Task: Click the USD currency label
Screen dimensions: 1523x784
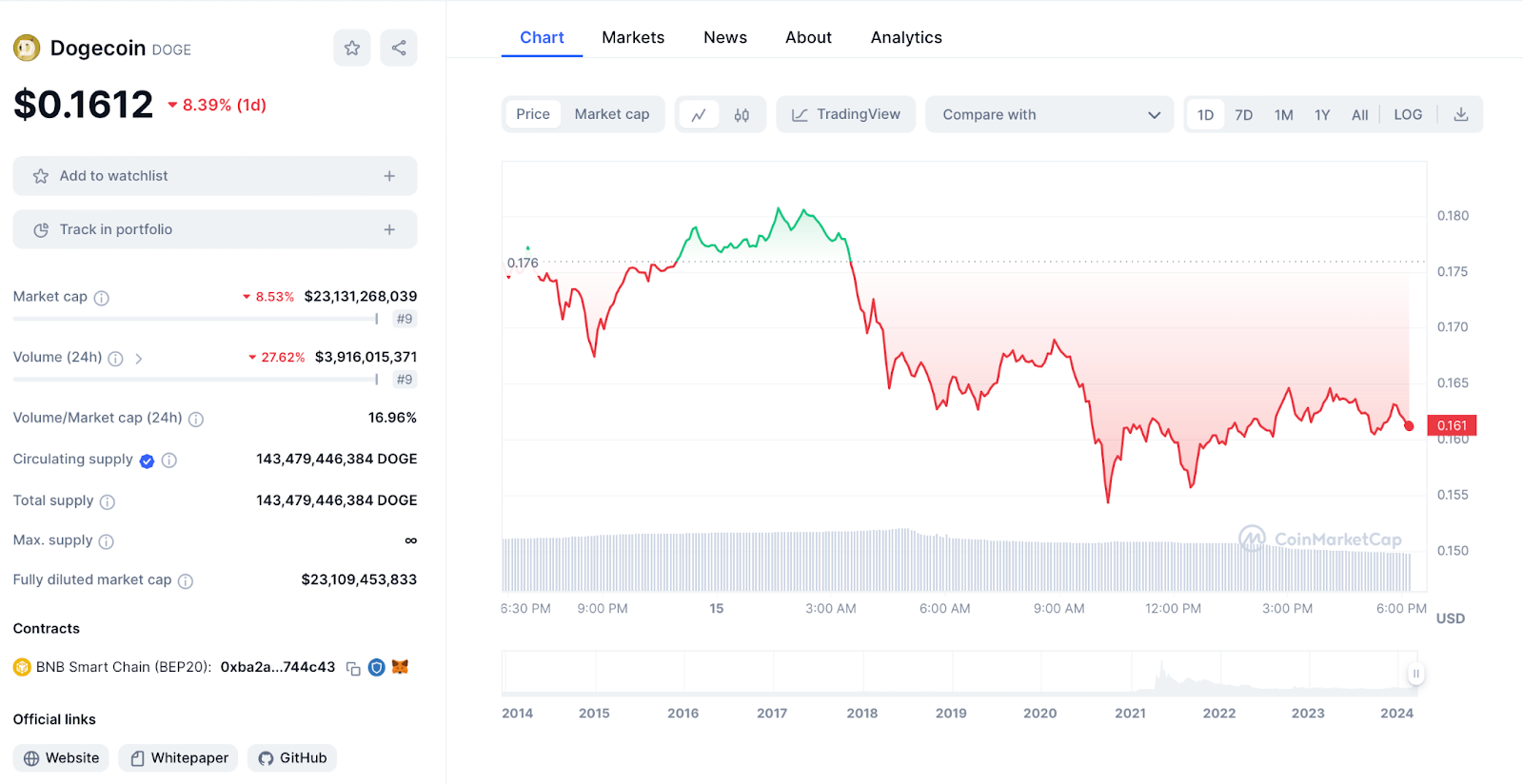Action: tap(1451, 618)
